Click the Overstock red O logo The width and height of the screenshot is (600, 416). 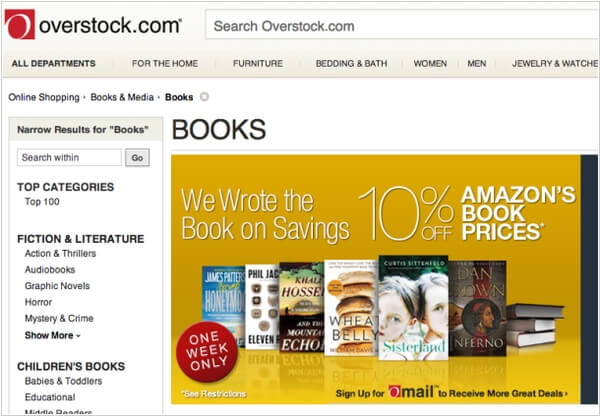[x=20, y=24]
